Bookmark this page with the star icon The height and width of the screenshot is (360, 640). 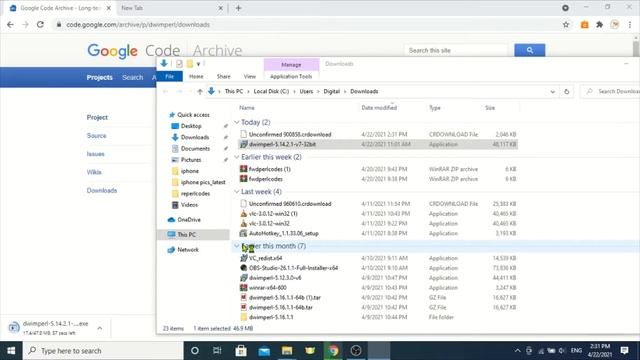(566, 24)
